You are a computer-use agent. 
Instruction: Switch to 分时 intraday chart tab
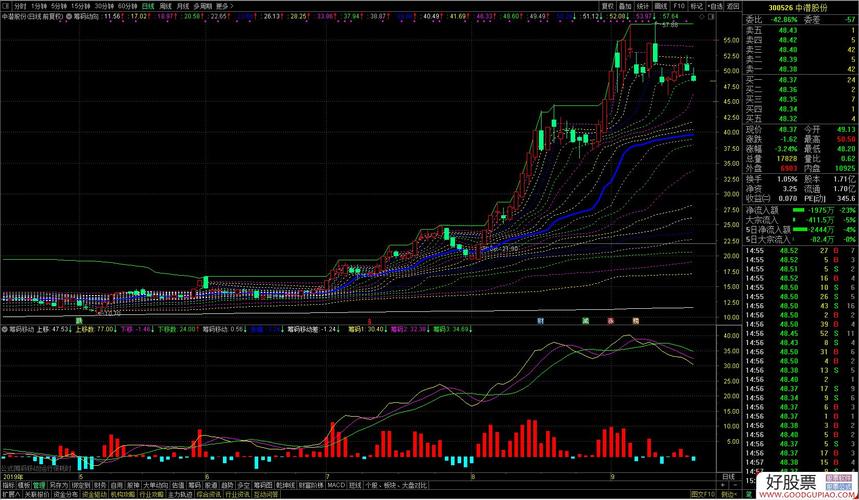coord(20,6)
